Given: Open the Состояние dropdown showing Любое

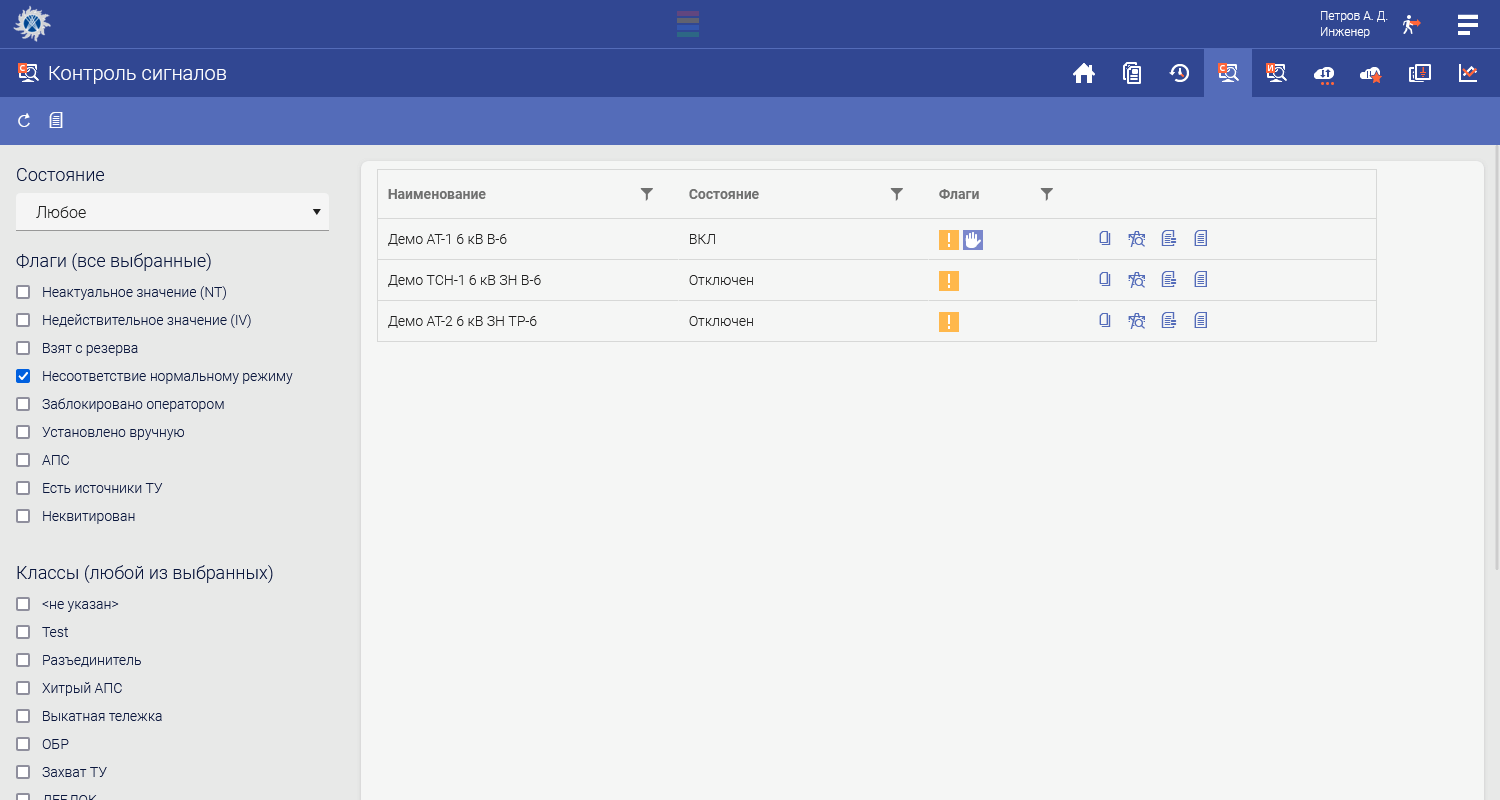Looking at the screenshot, I should coord(172,212).
